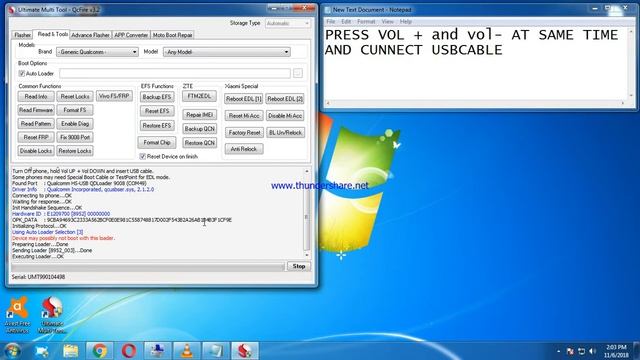Open the Avast Free Antivirus desktop icon
The image size is (640, 360).
pyautogui.click(x=17, y=315)
